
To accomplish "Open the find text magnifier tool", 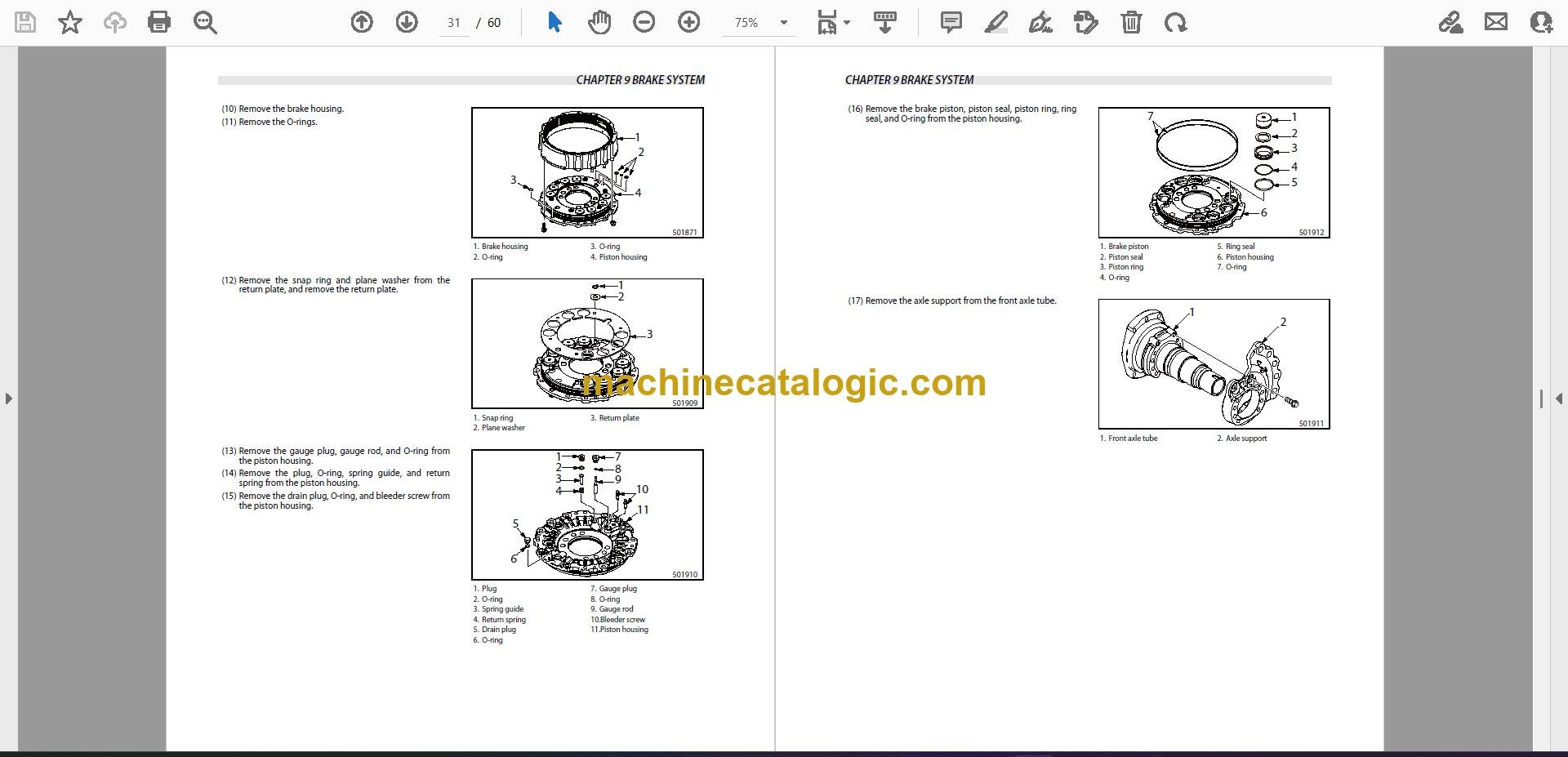I will click(205, 23).
